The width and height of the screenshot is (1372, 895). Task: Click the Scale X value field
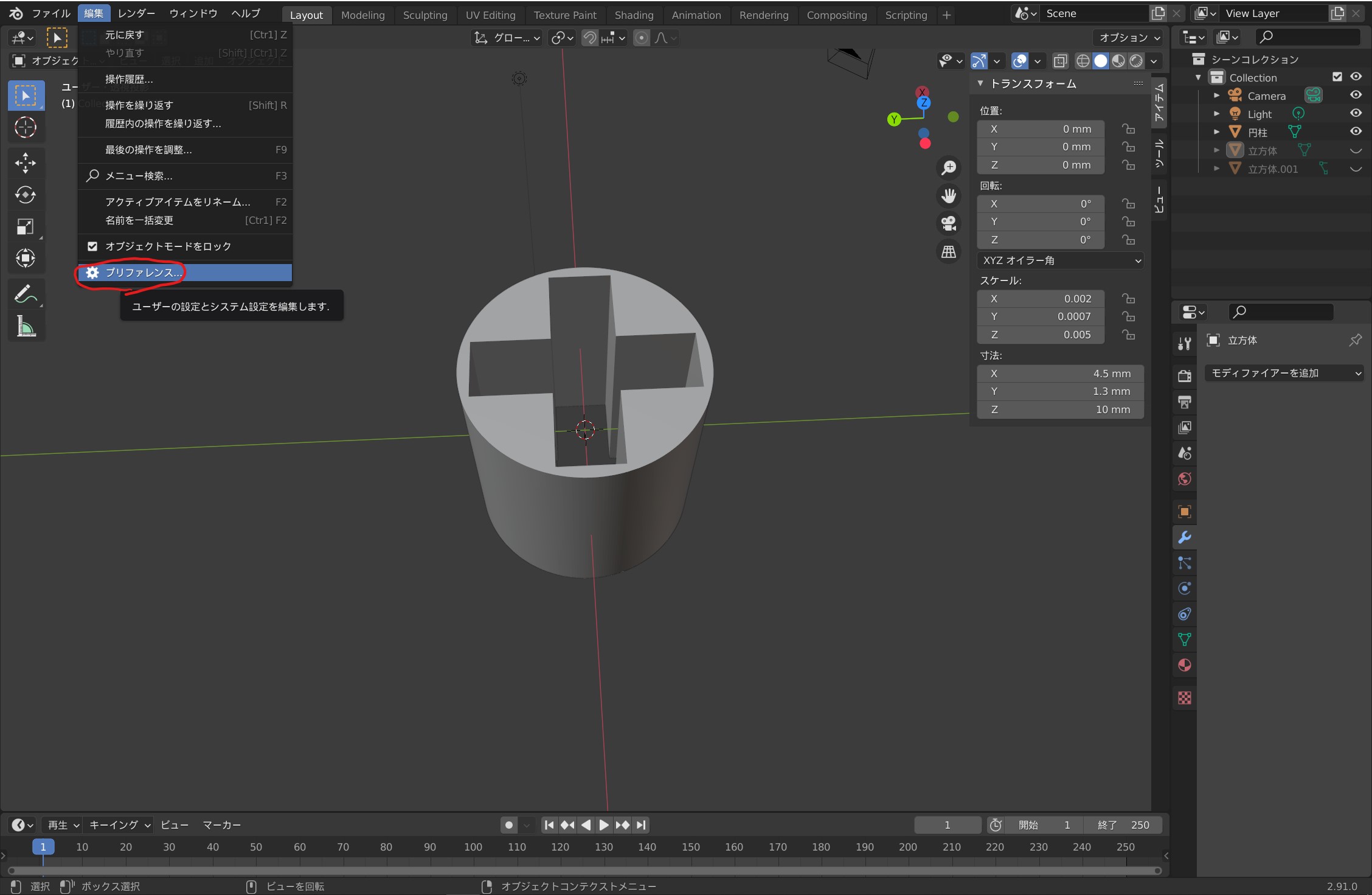click(1041, 299)
